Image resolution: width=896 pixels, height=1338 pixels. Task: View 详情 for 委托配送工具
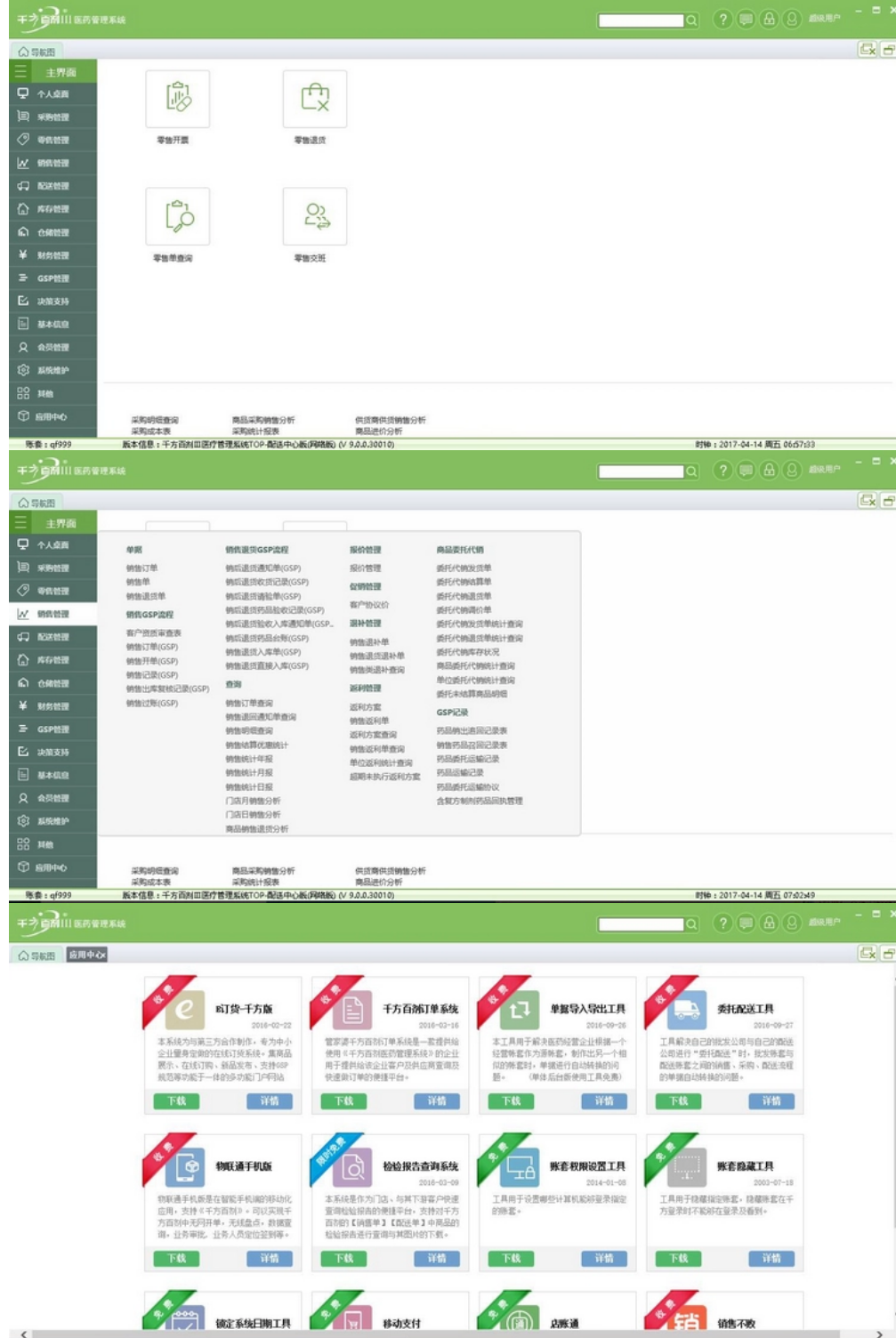click(x=771, y=1101)
